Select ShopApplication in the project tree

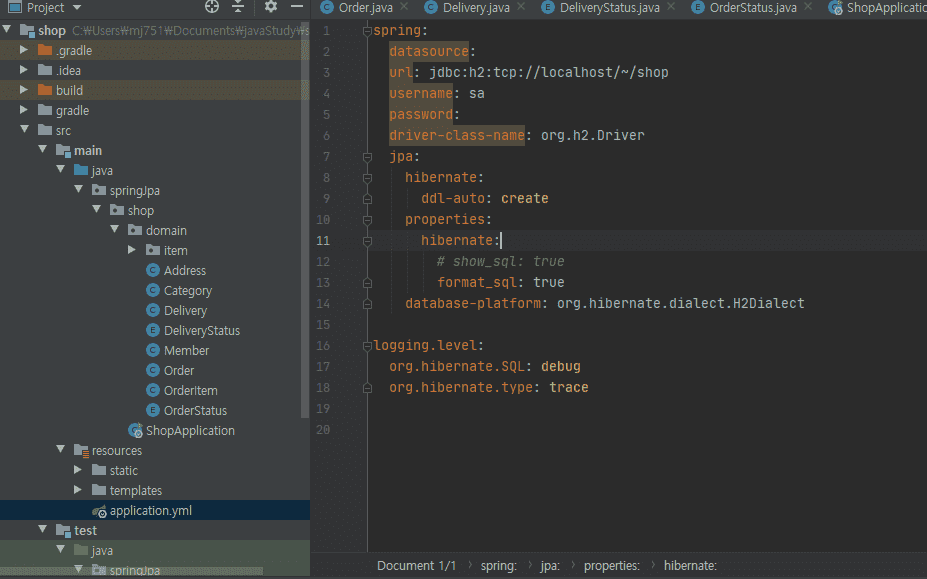click(x=190, y=430)
